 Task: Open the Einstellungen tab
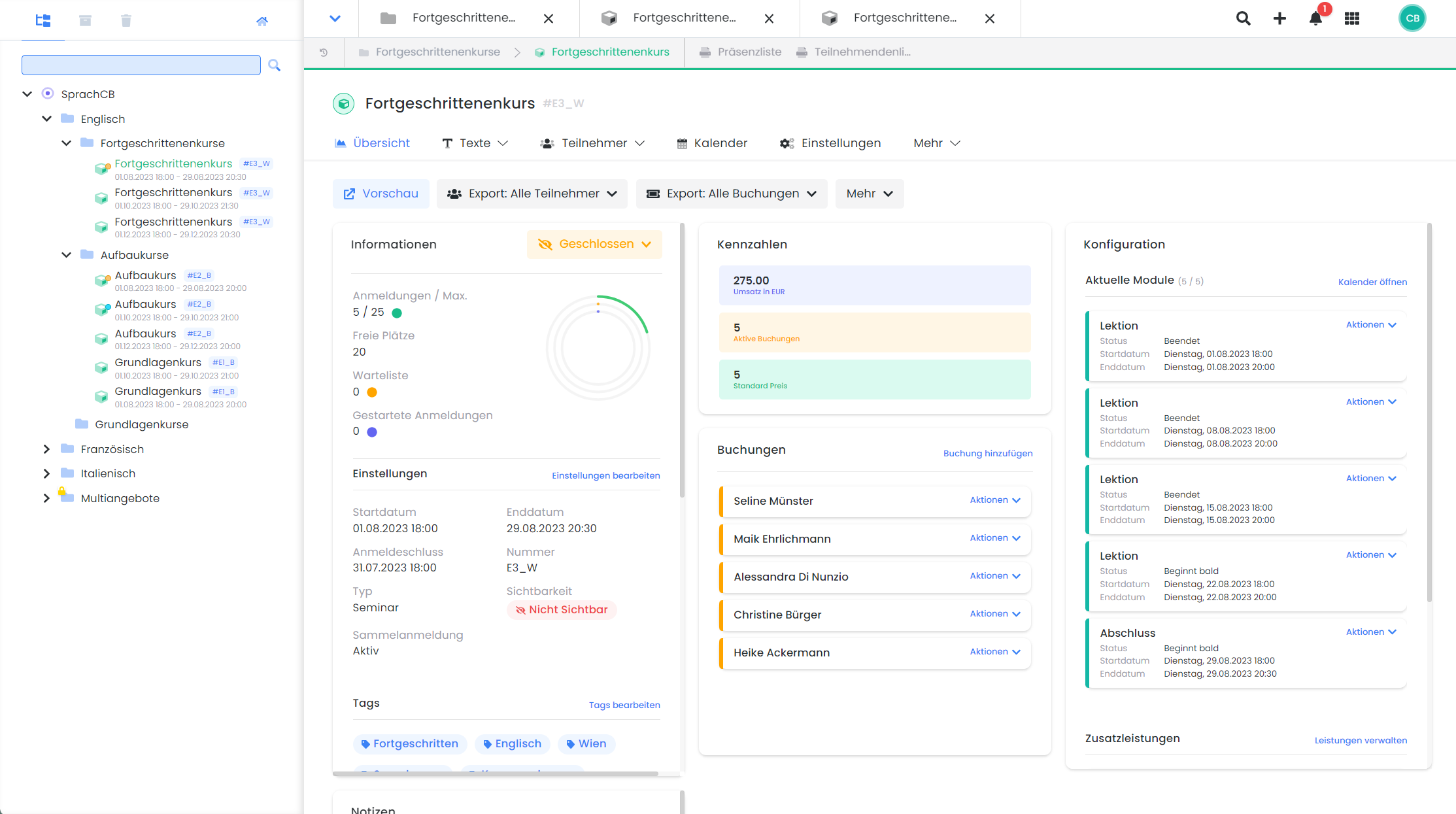[830, 143]
